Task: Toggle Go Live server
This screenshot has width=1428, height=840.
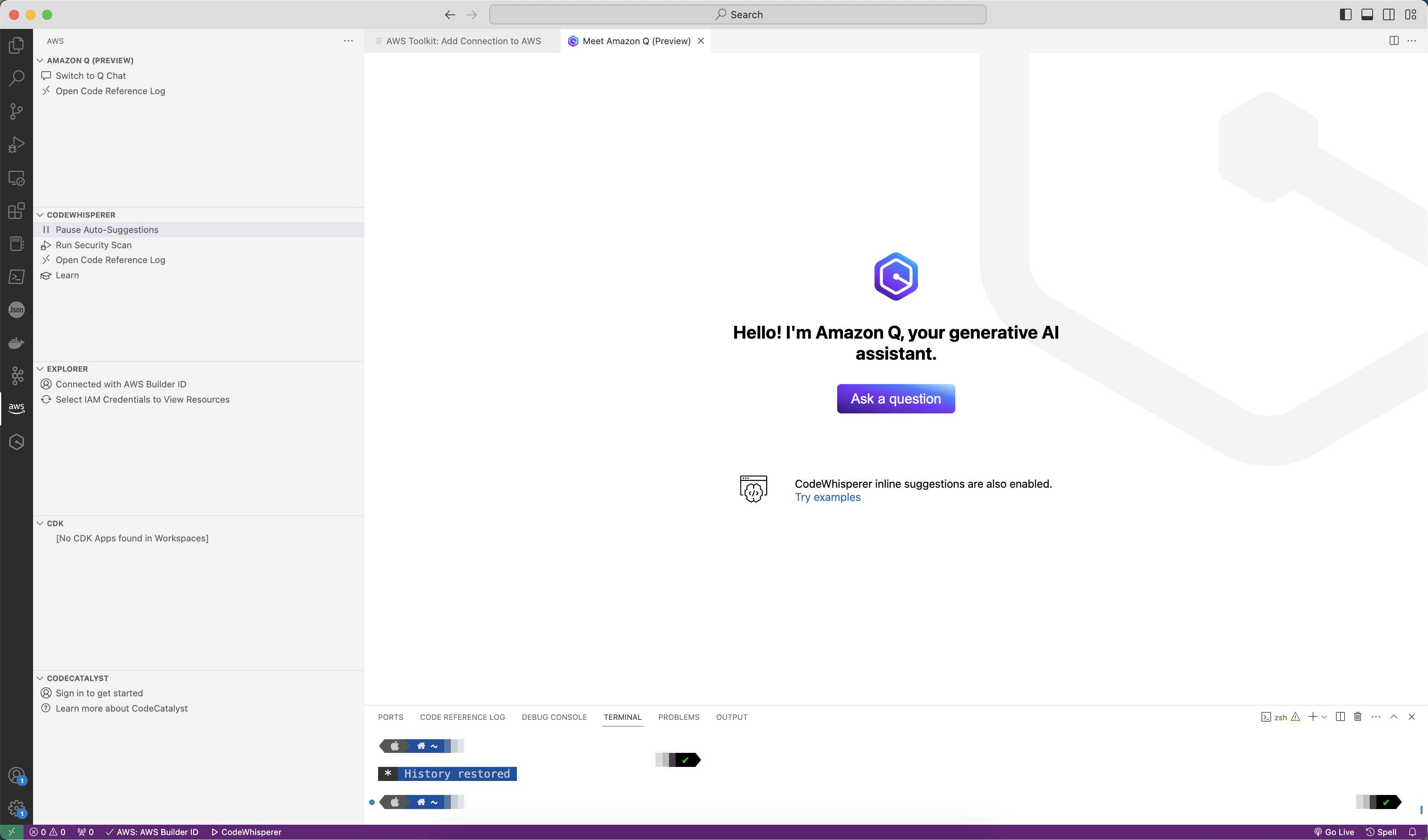Action: point(1334,832)
